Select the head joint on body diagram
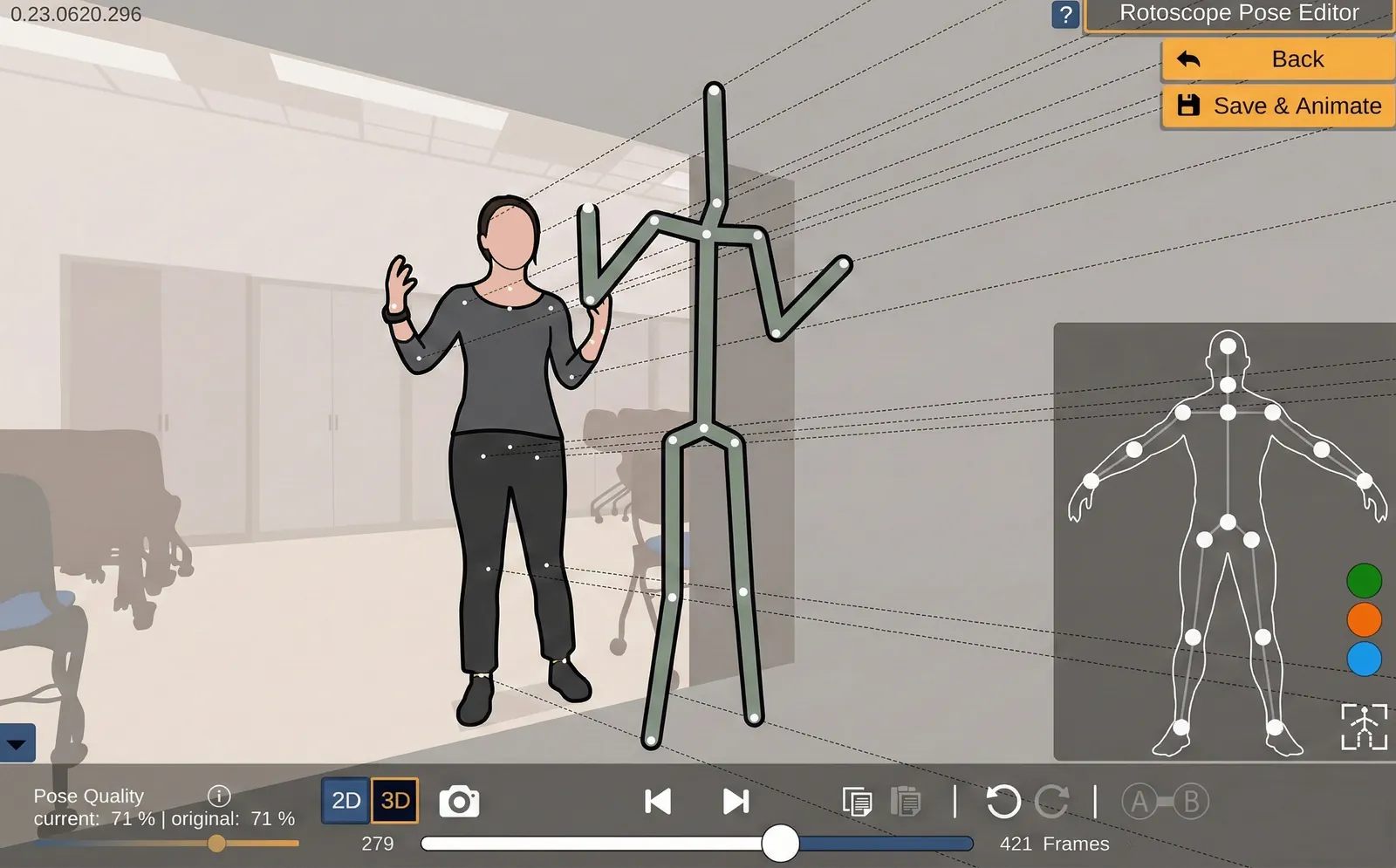This screenshot has width=1396, height=868. (1228, 346)
